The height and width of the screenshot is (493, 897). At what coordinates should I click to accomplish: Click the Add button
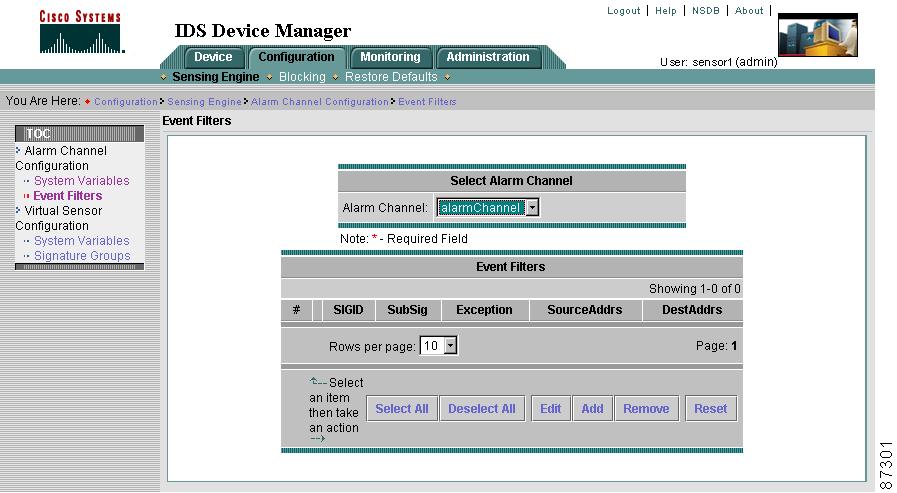click(x=592, y=409)
